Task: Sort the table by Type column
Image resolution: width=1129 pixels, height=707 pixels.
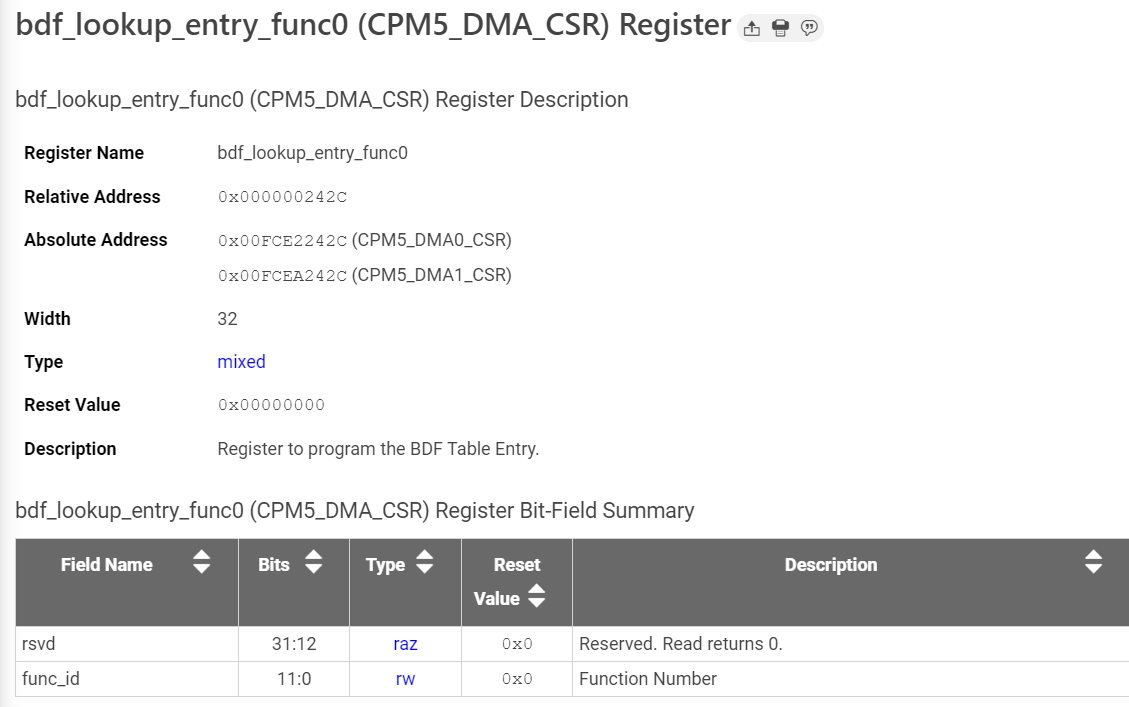Action: click(x=426, y=563)
